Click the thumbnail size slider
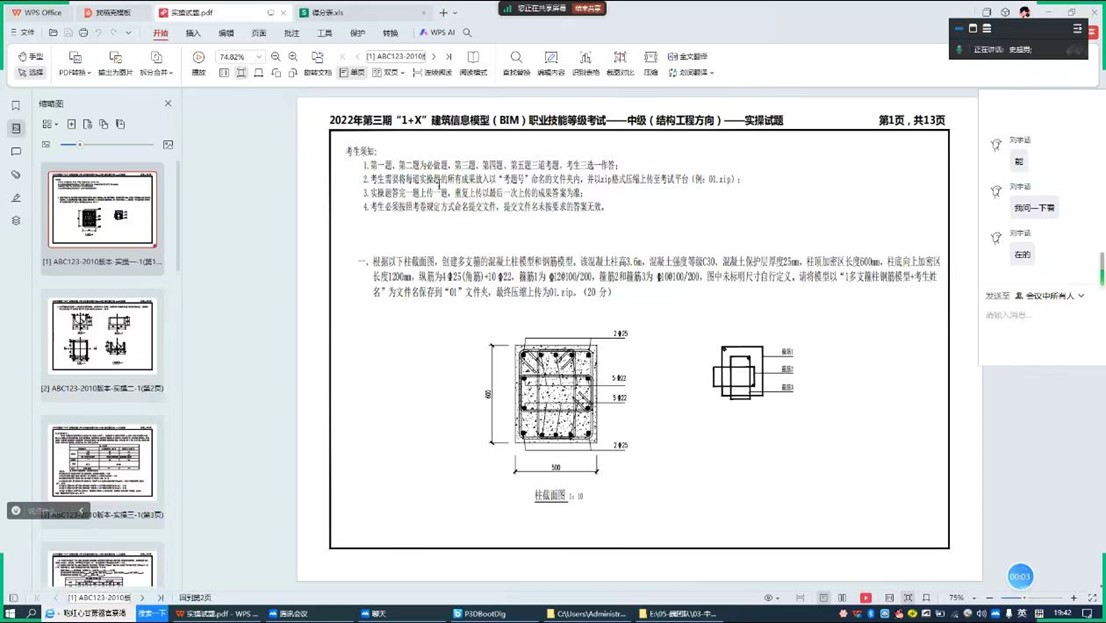 pos(80,145)
